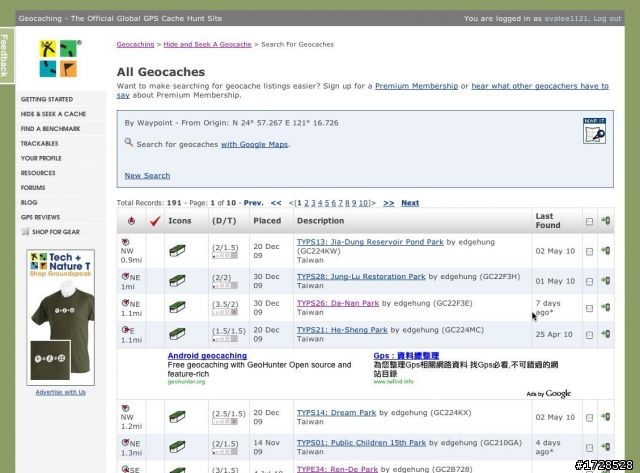The image size is (640, 473).
Task: Click size indicator bar for Da-Nan Park
Action: click(x=225, y=312)
